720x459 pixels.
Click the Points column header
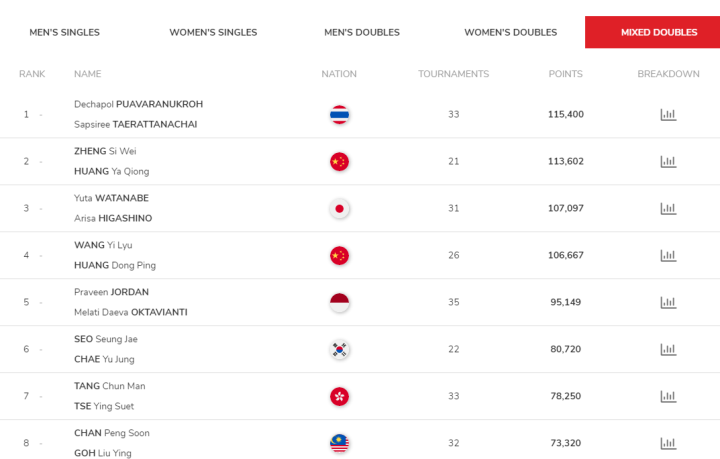[565, 74]
